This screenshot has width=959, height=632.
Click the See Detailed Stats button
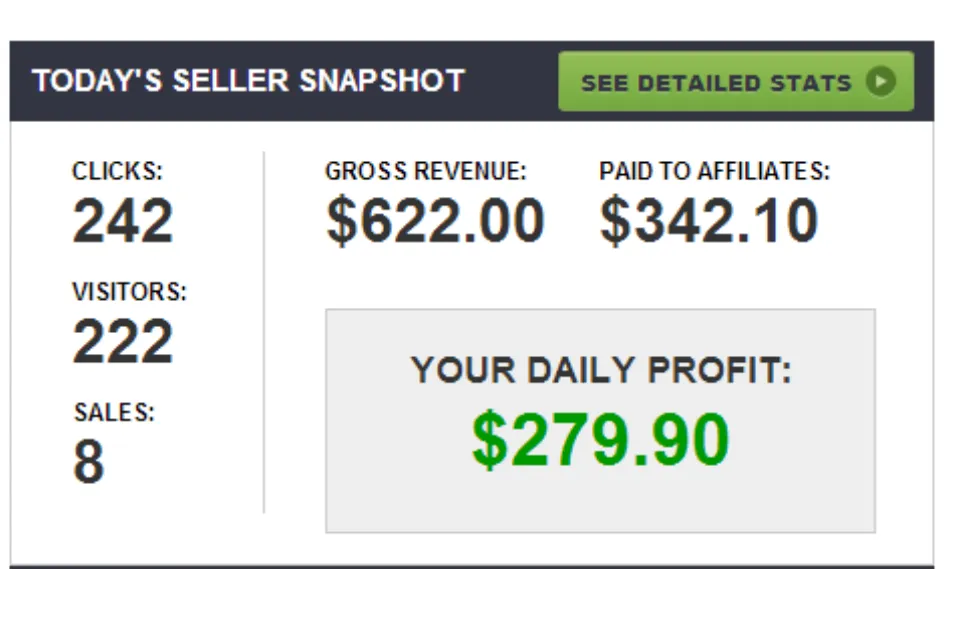tap(736, 81)
